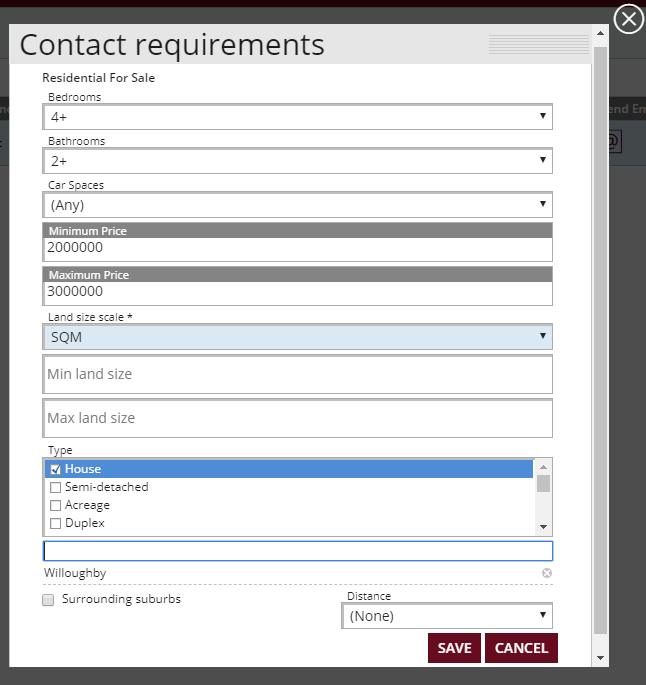Uncheck the House type checkbox
This screenshot has height=685, width=646.
56,469
